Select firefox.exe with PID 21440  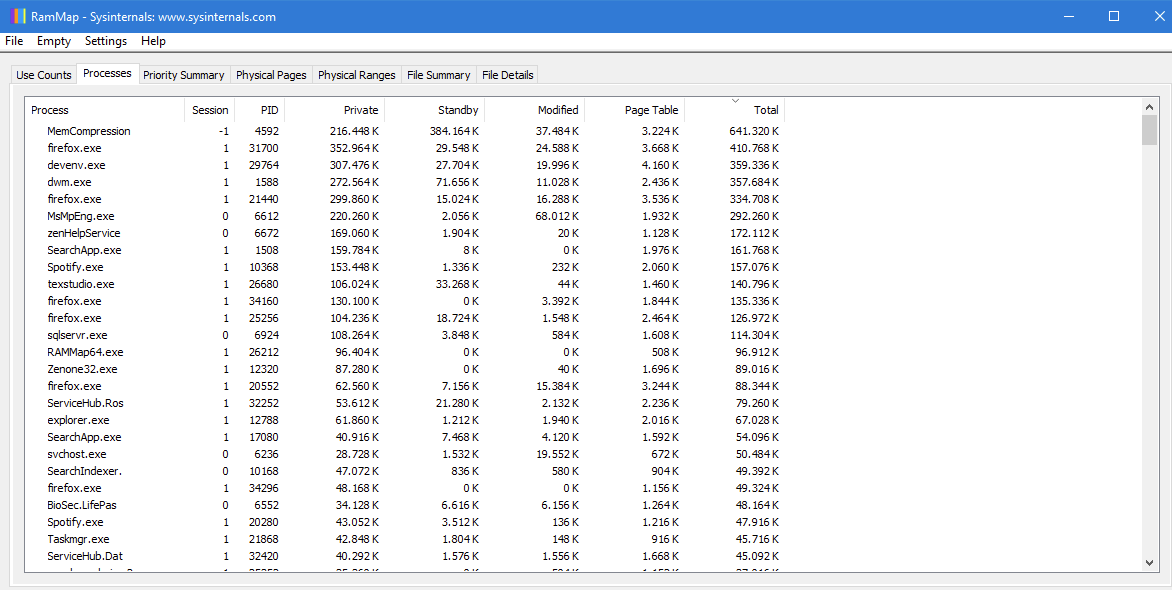[404, 199]
